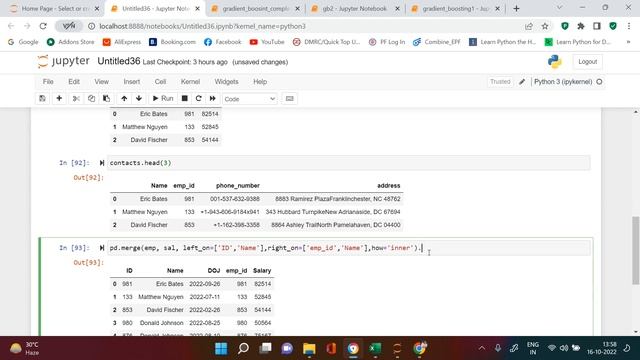Open the extensions puzzle icon

tap(581, 26)
